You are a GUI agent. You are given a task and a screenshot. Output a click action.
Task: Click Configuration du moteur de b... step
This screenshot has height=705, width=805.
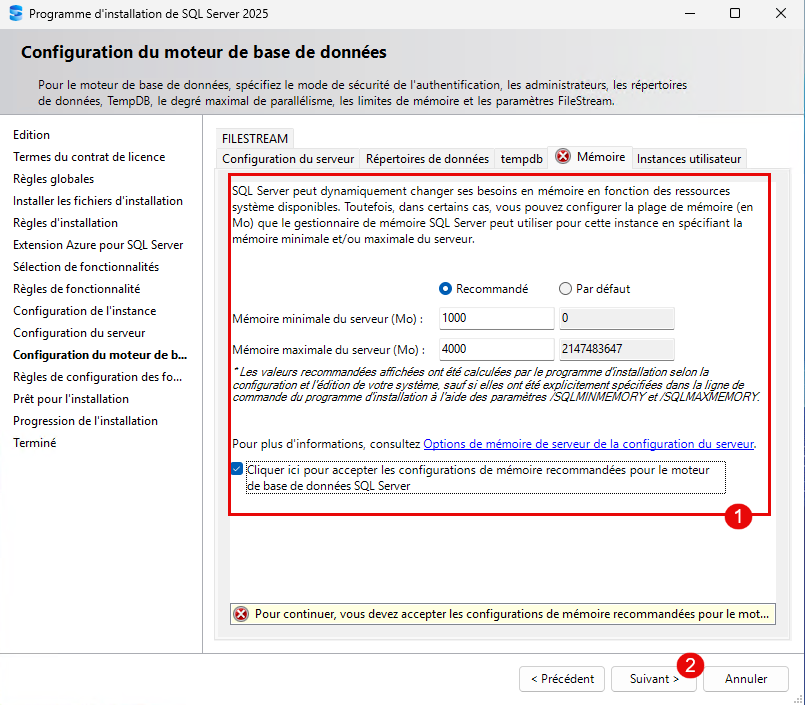click(x=100, y=355)
